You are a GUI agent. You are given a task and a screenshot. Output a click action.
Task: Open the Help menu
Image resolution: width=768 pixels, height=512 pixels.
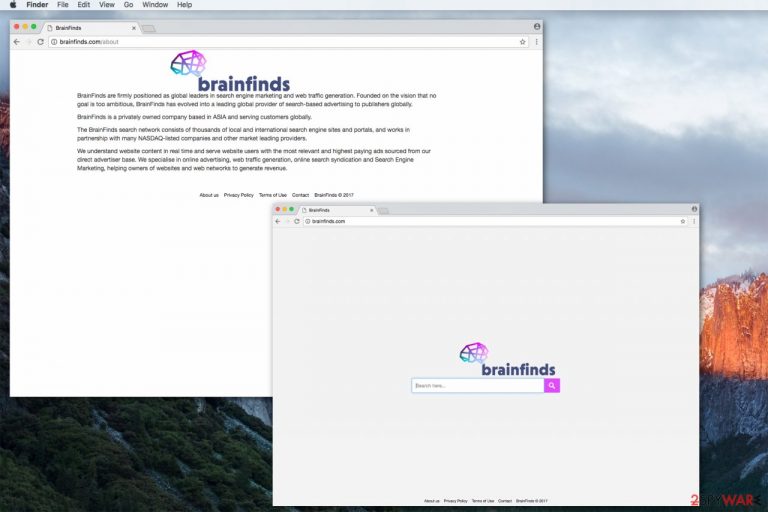click(185, 4)
